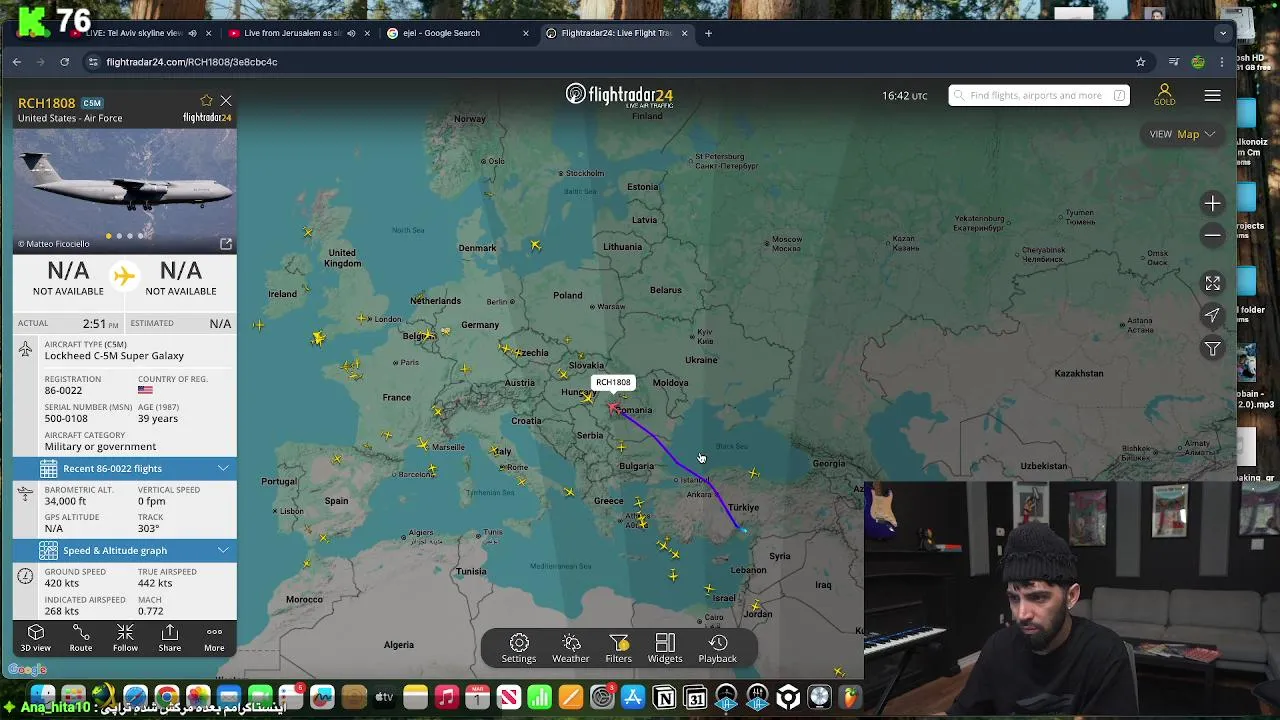The height and width of the screenshot is (720, 1280).
Task: Go back in browser history
Action: pyautogui.click(x=17, y=62)
